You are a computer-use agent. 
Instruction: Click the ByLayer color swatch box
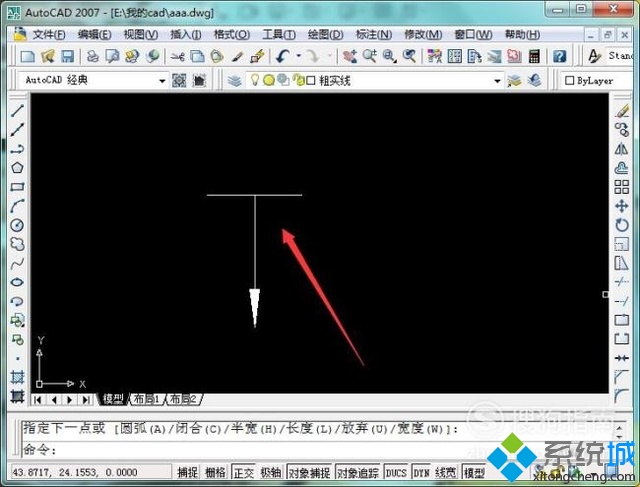(x=569, y=81)
